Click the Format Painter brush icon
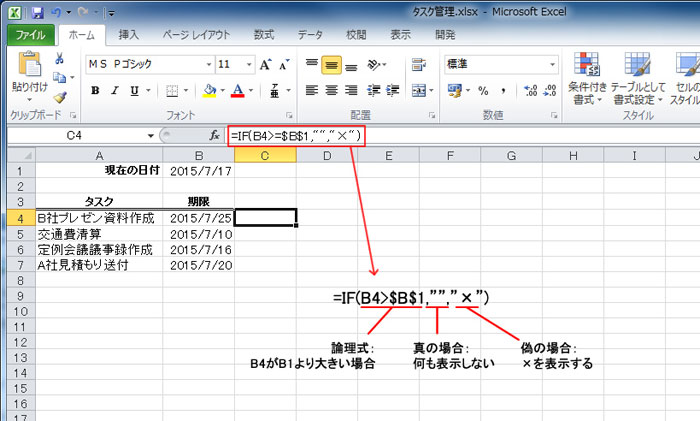Image resolution: width=700 pixels, height=421 pixels. click(60, 98)
